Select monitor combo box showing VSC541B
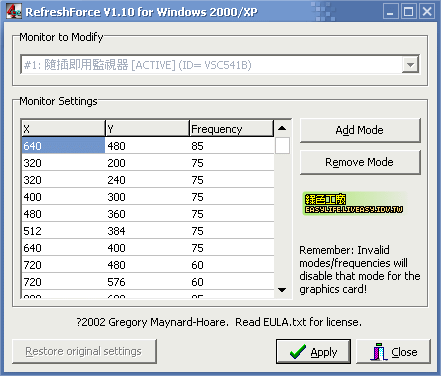Image resolution: width=441 pixels, height=376 pixels. (220, 65)
